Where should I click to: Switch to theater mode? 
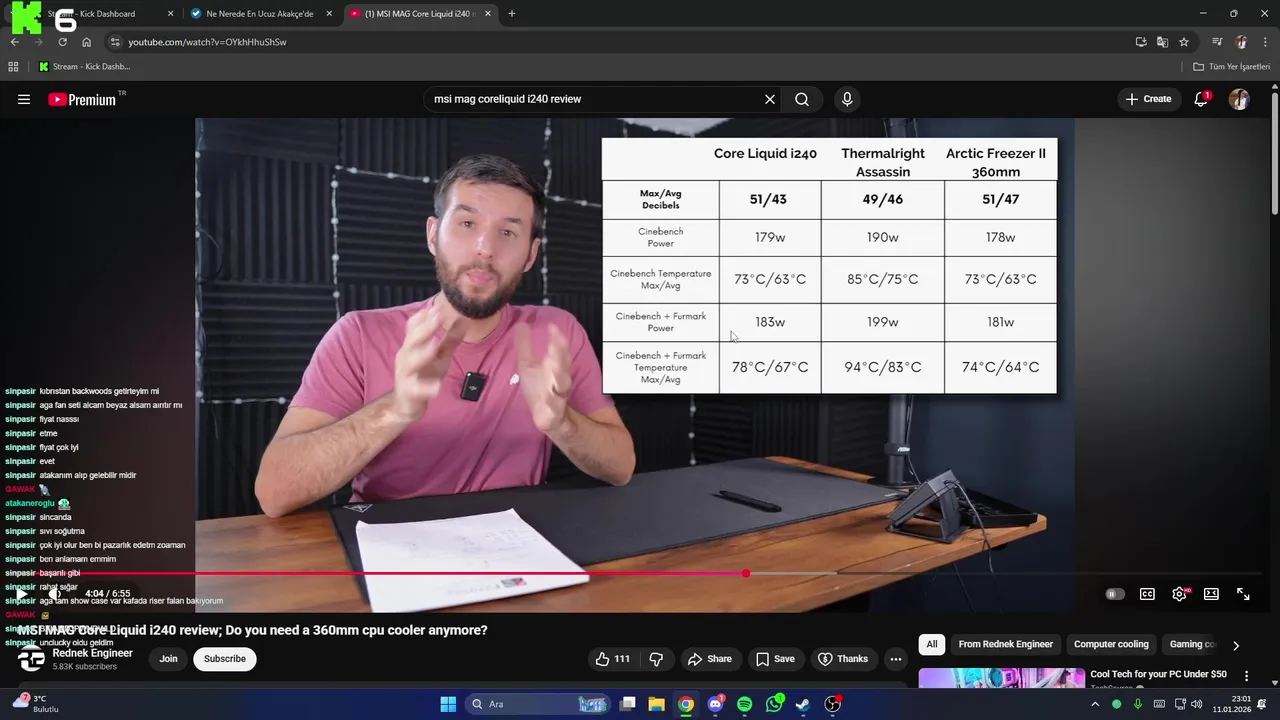click(1211, 594)
